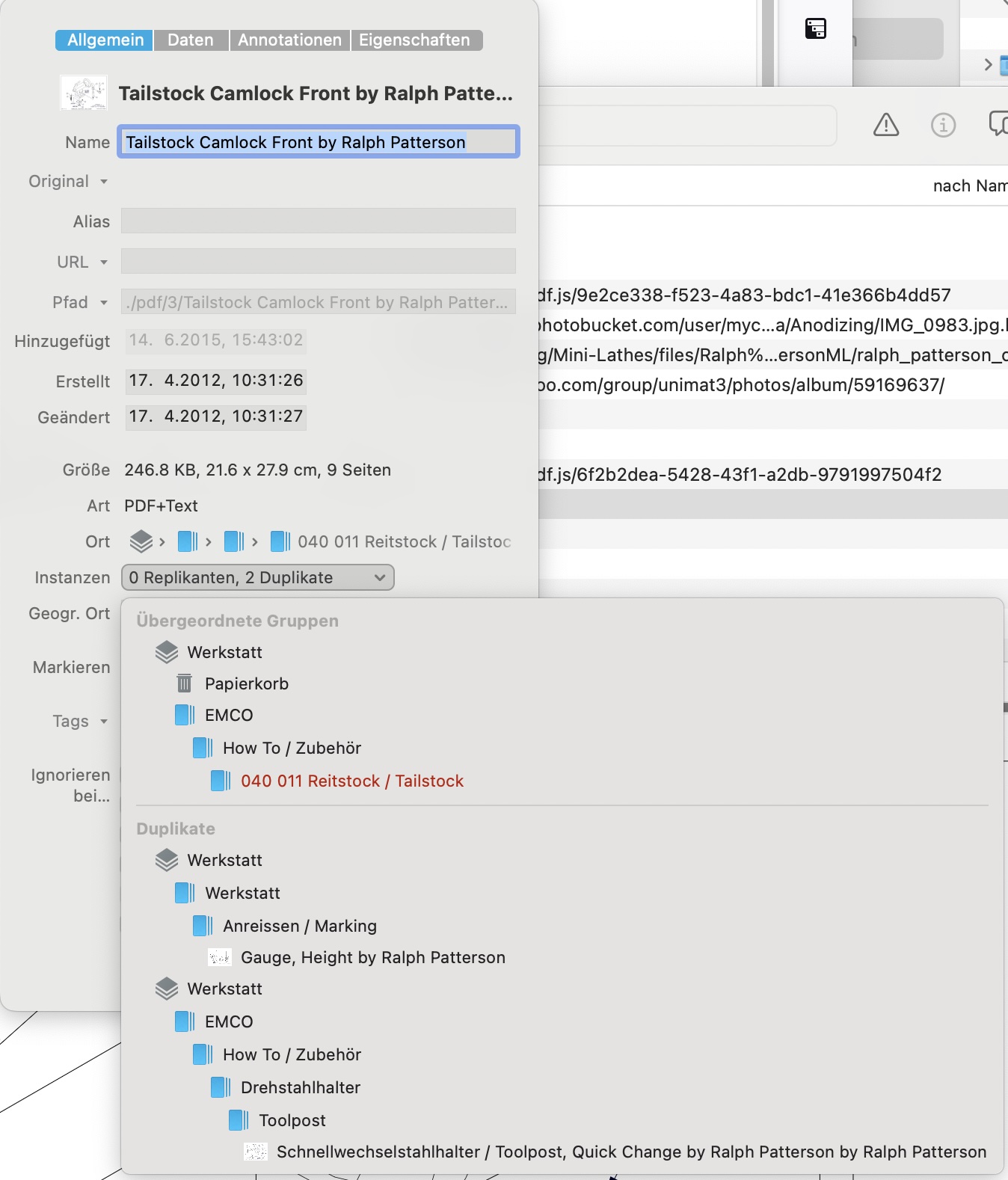The image size is (1008, 1180).
Task: Open the Original label dropdown arrow
Action: click(104, 182)
